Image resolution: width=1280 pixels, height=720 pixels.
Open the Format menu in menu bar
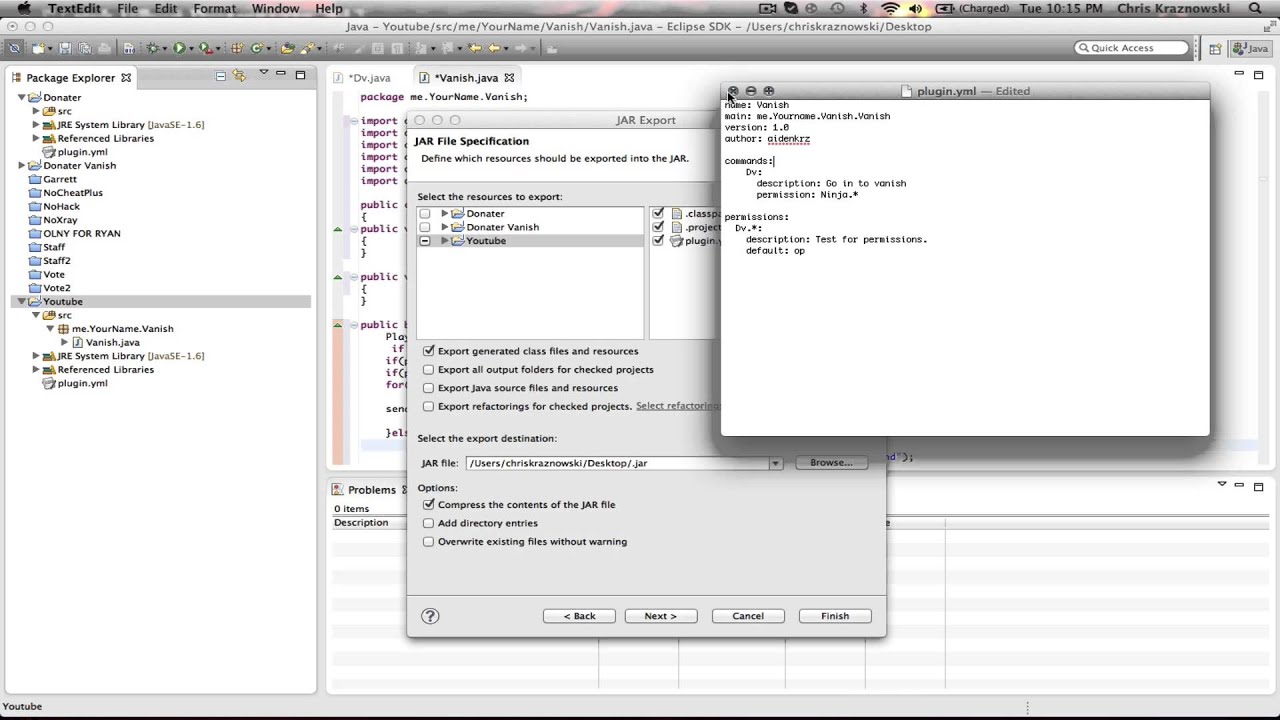point(215,9)
